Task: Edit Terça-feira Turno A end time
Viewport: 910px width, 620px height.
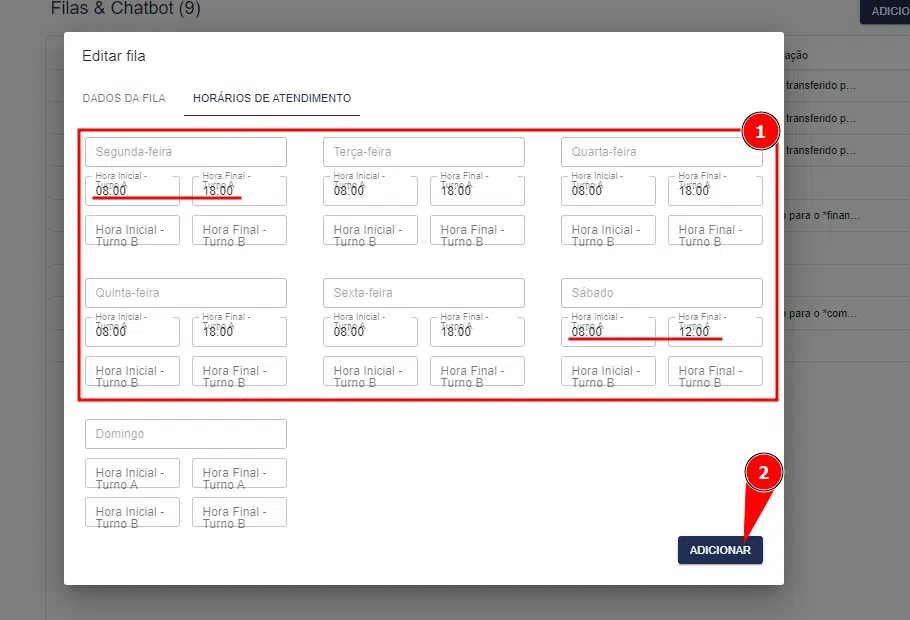Action: tap(477, 190)
